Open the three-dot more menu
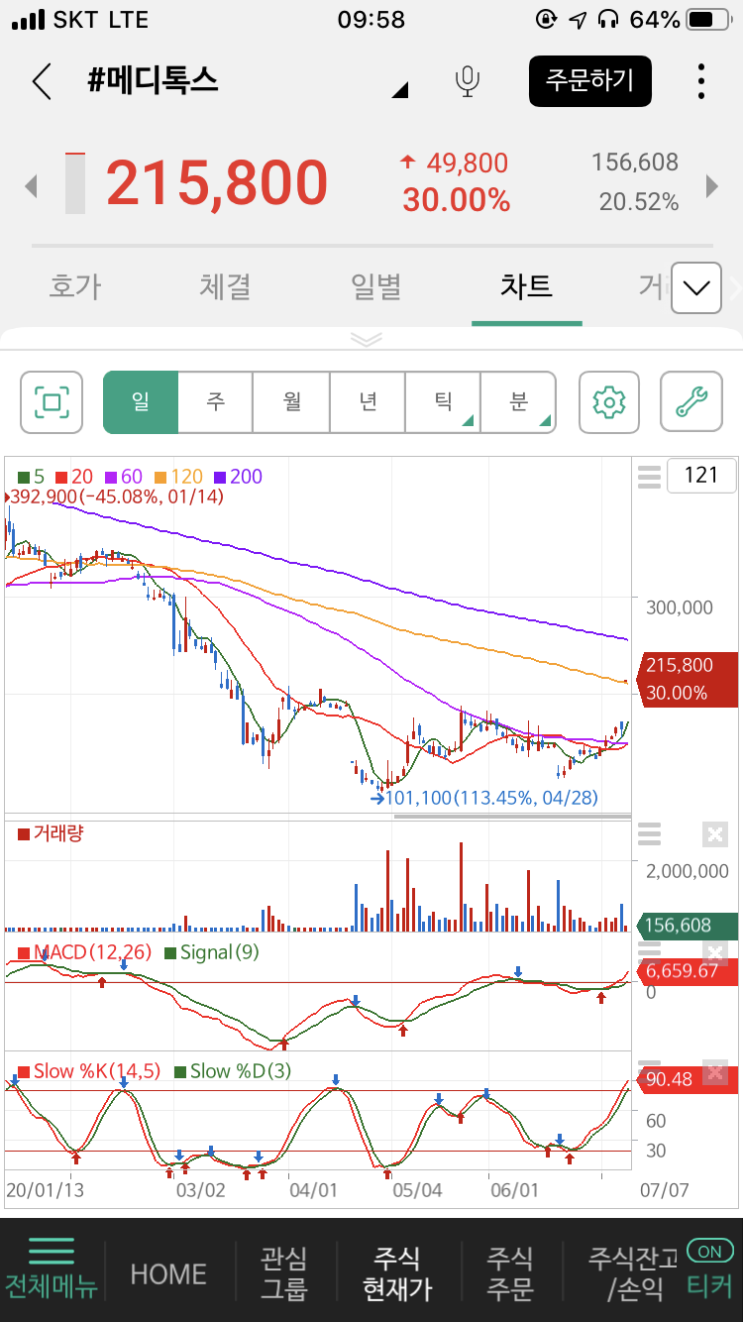743x1322 pixels. click(x=702, y=81)
